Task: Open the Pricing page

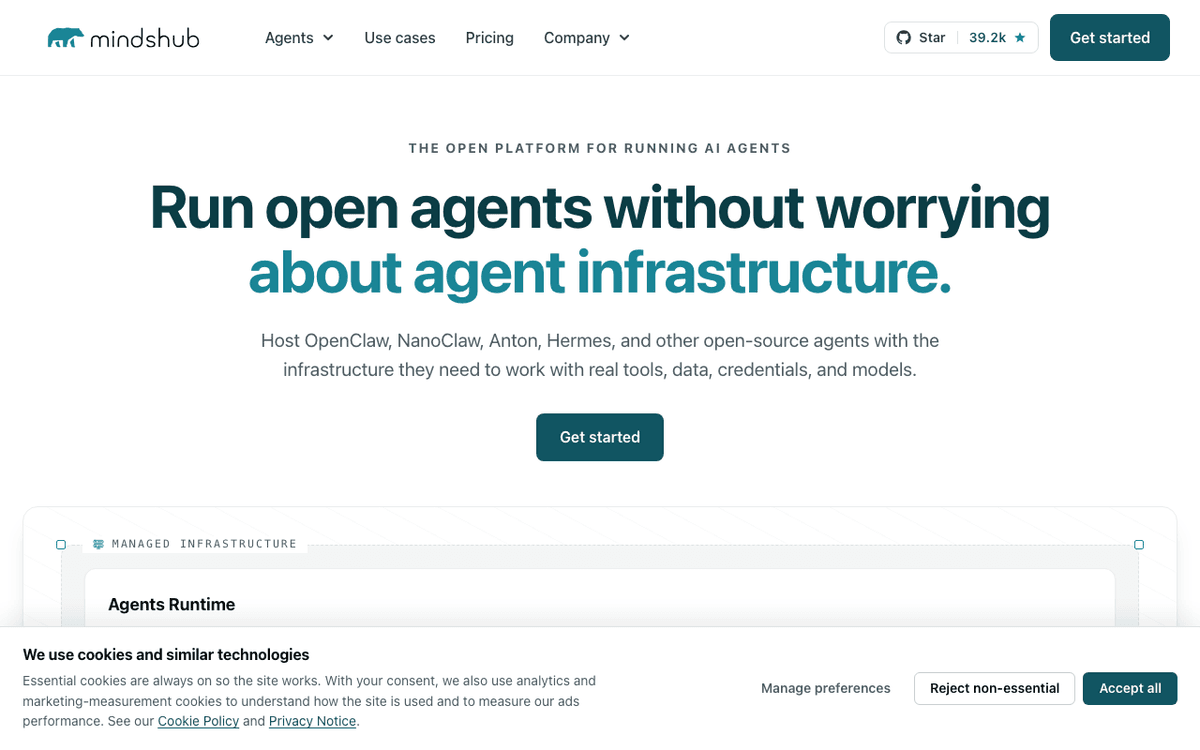Action: pos(490,38)
